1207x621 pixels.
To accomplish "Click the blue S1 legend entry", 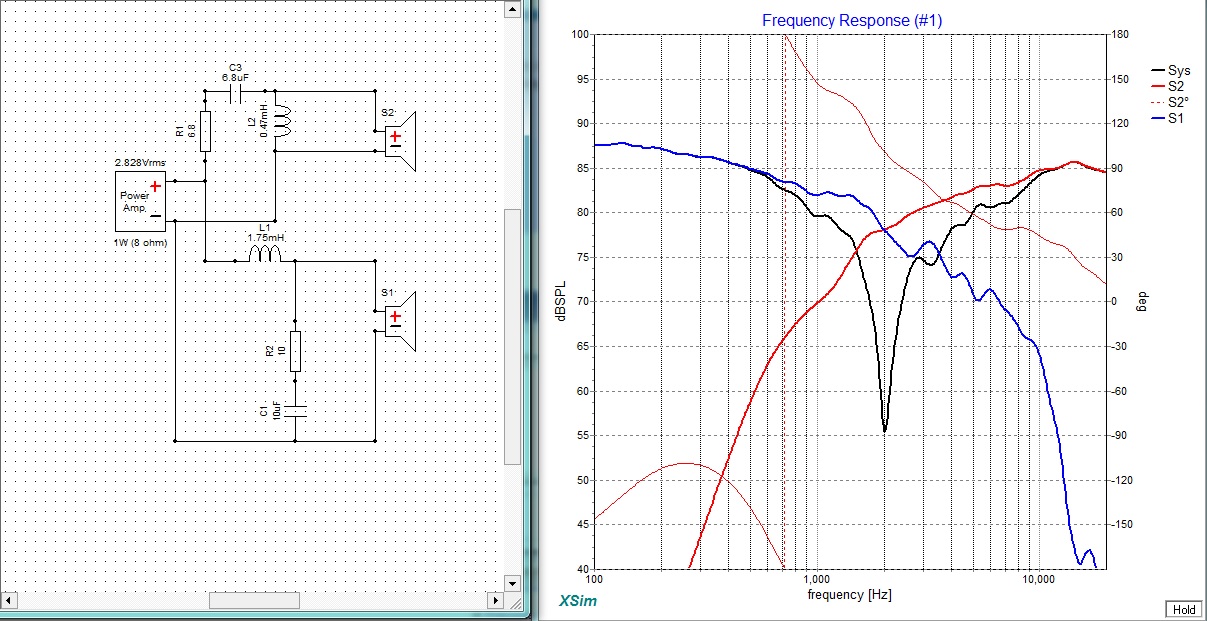I will click(1169, 118).
